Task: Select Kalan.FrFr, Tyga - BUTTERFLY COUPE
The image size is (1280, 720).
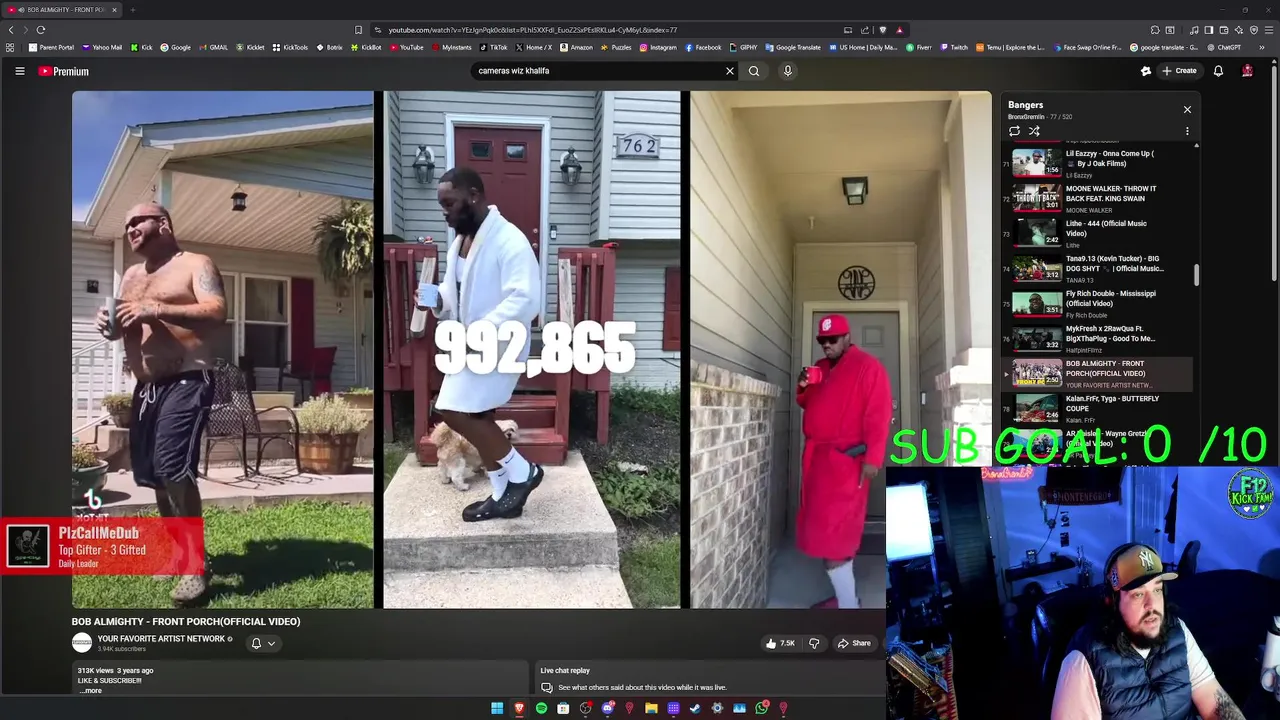Action: pos(1096,408)
